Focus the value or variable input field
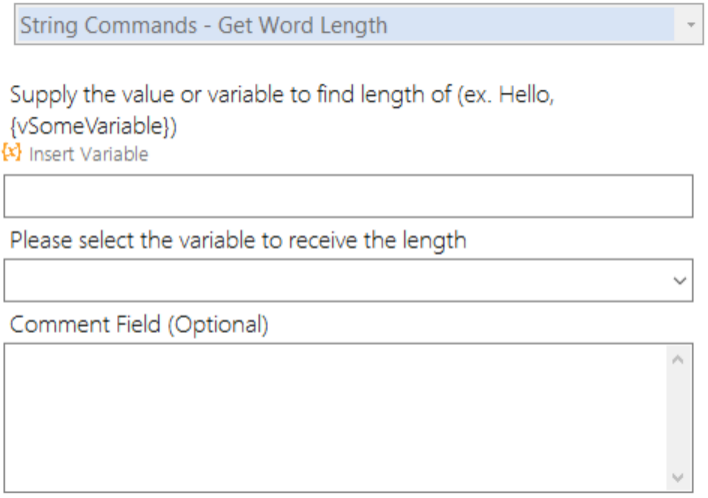 point(348,196)
